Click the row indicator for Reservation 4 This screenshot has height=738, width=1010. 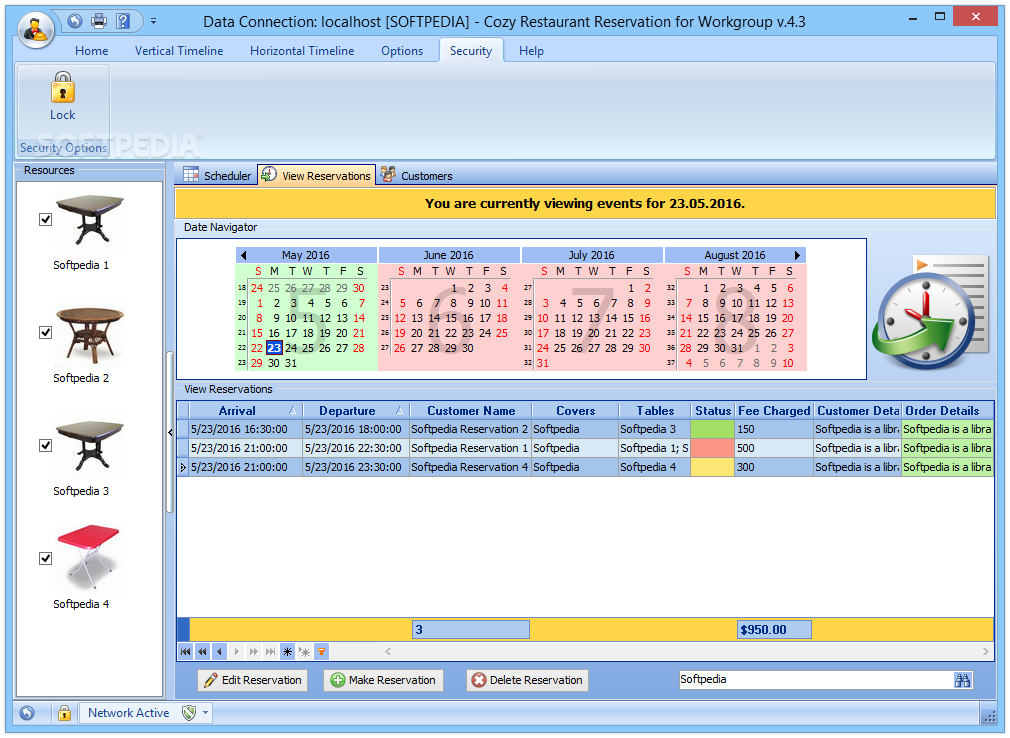(183, 467)
